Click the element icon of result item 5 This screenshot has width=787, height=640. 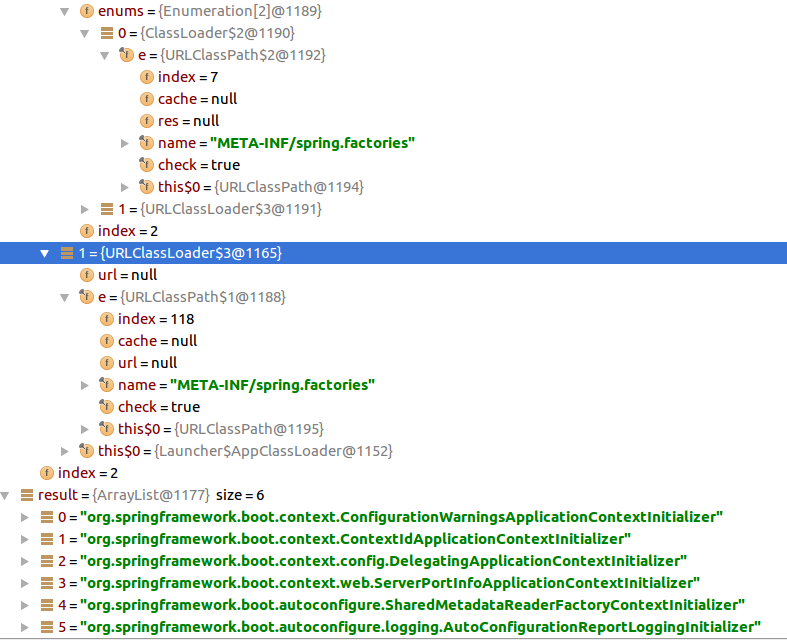click(x=47, y=627)
